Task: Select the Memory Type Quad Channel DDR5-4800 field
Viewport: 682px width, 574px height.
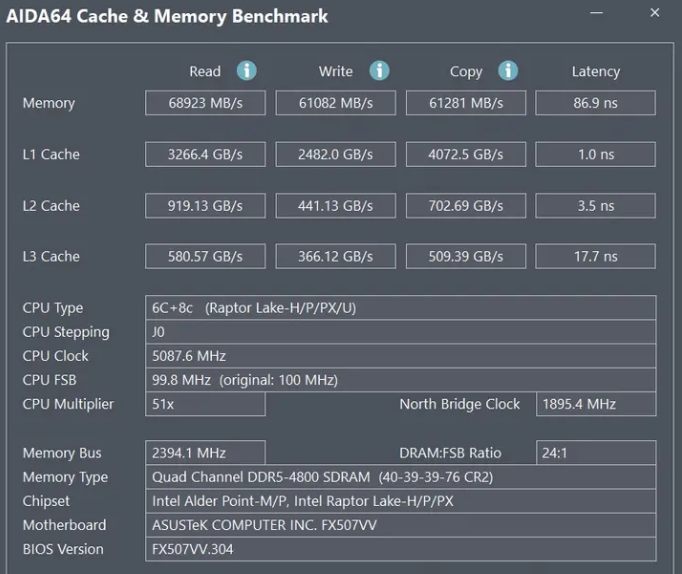Action: pos(400,477)
